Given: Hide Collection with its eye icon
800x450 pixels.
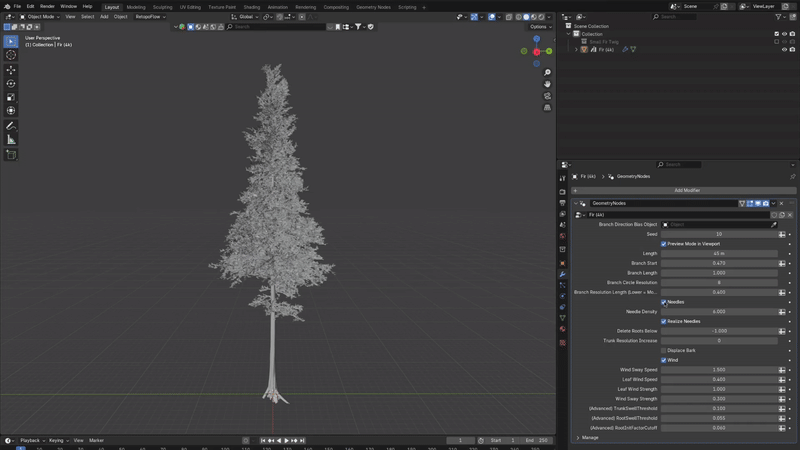Looking at the screenshot, I should [784, 34].
